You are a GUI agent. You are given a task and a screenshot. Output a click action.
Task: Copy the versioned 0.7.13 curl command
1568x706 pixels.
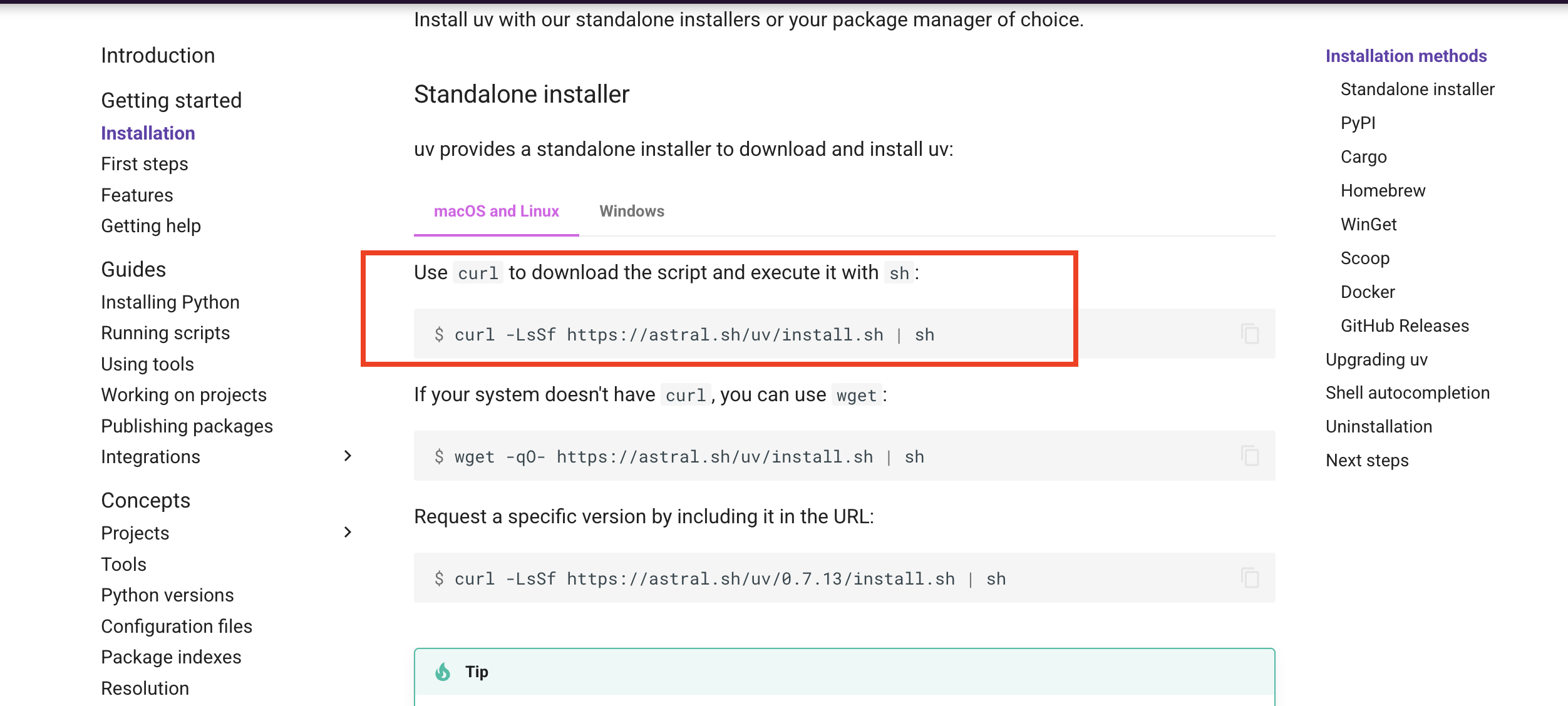pos(1250,578)
